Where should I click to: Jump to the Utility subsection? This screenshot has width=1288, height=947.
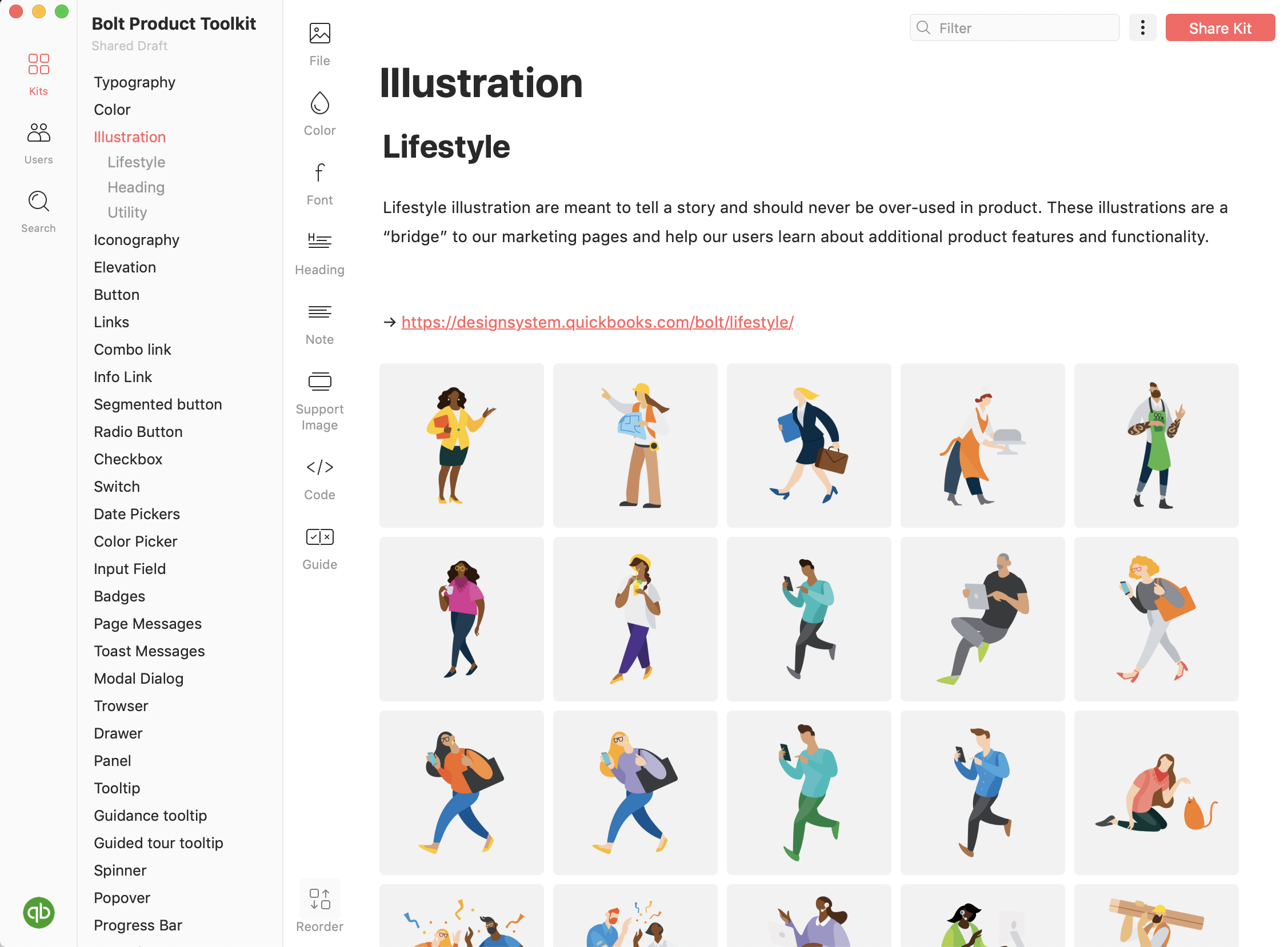[x=127, y=212]
